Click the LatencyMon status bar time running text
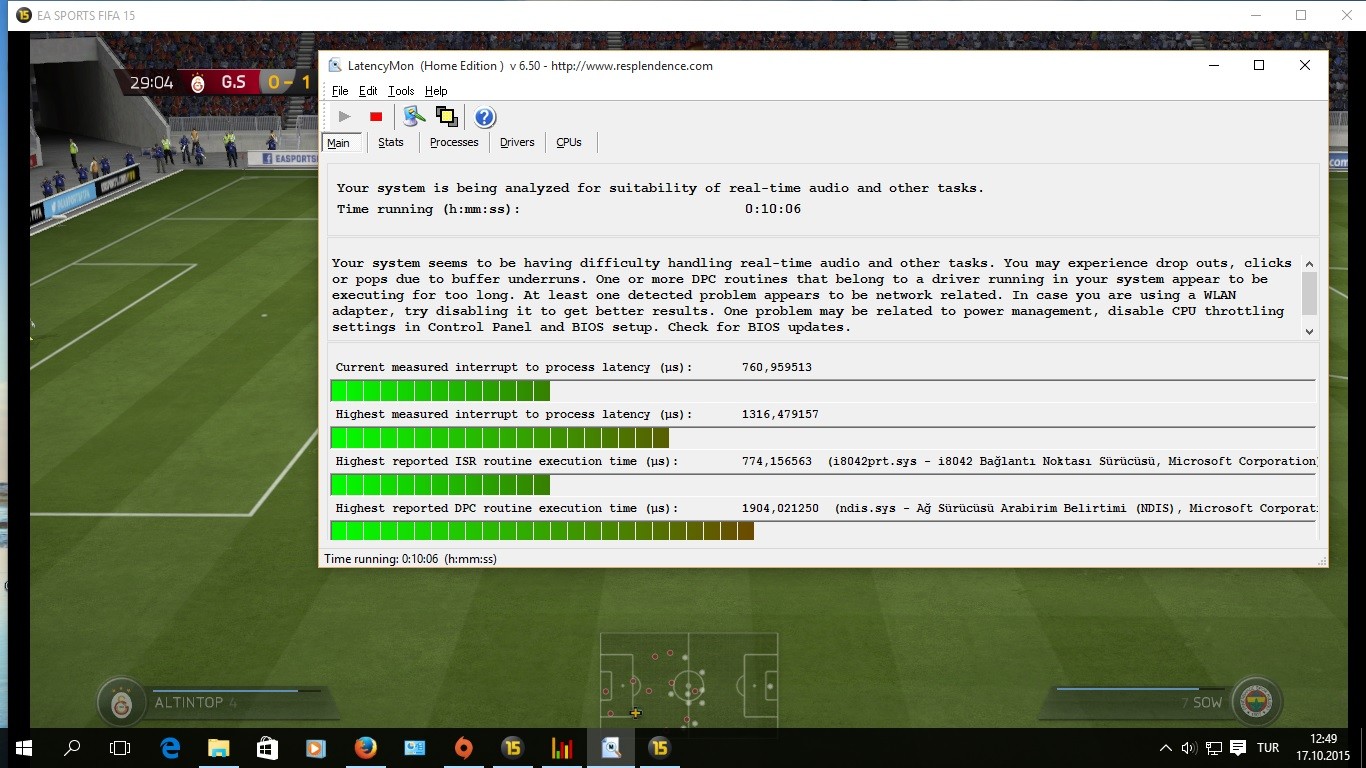The image size is (1366, 768). (411, 559)
